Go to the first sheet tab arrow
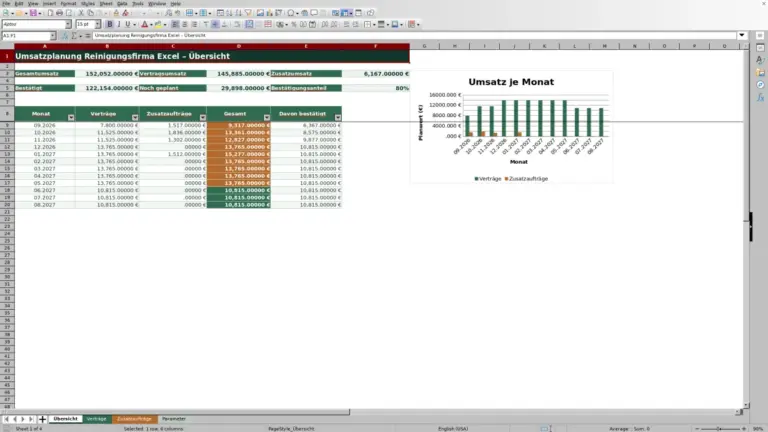This screenshot has height=432, width=768. [x=6, y=419]
